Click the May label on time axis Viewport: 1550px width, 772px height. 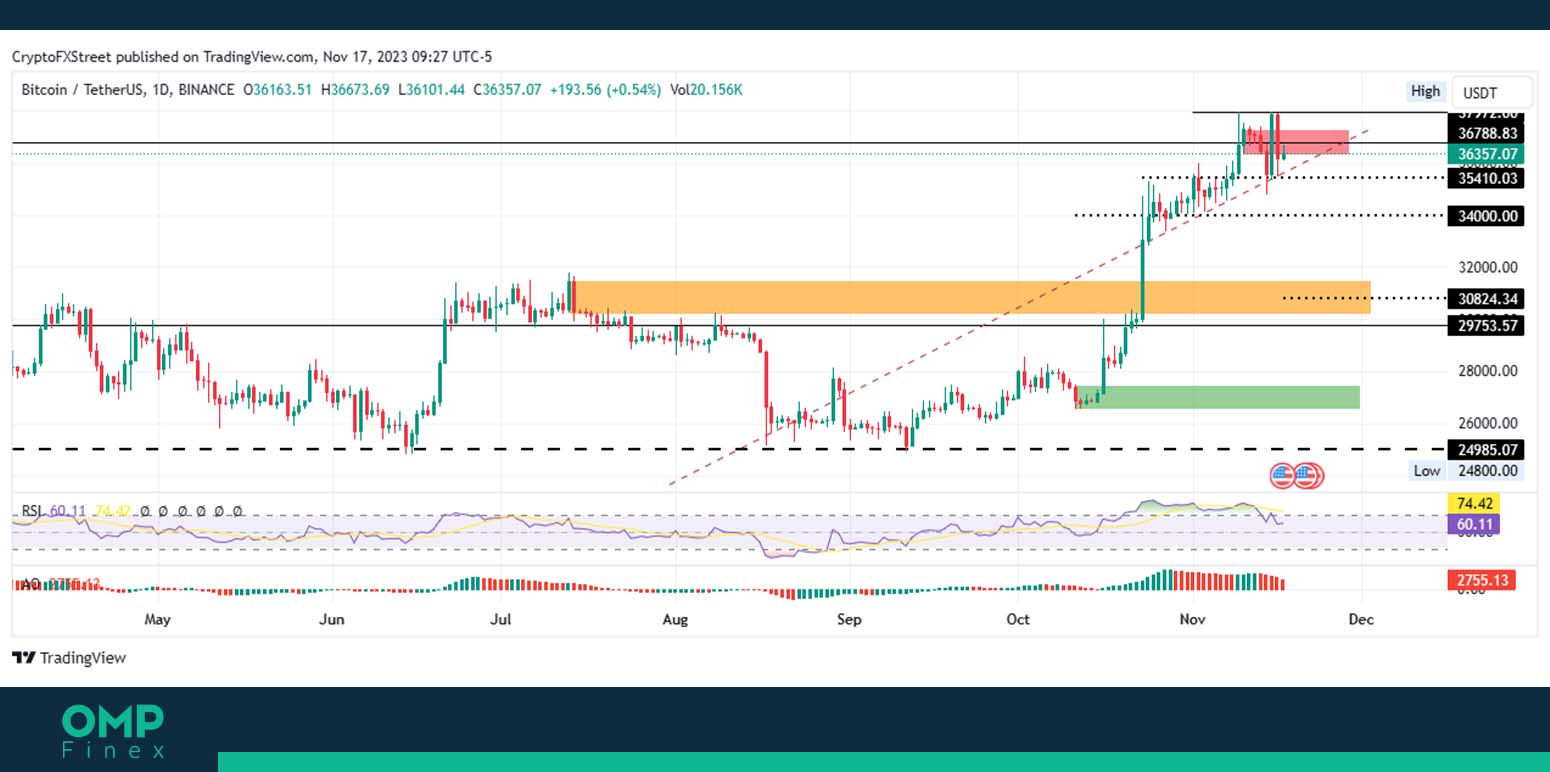click(157, 619)
